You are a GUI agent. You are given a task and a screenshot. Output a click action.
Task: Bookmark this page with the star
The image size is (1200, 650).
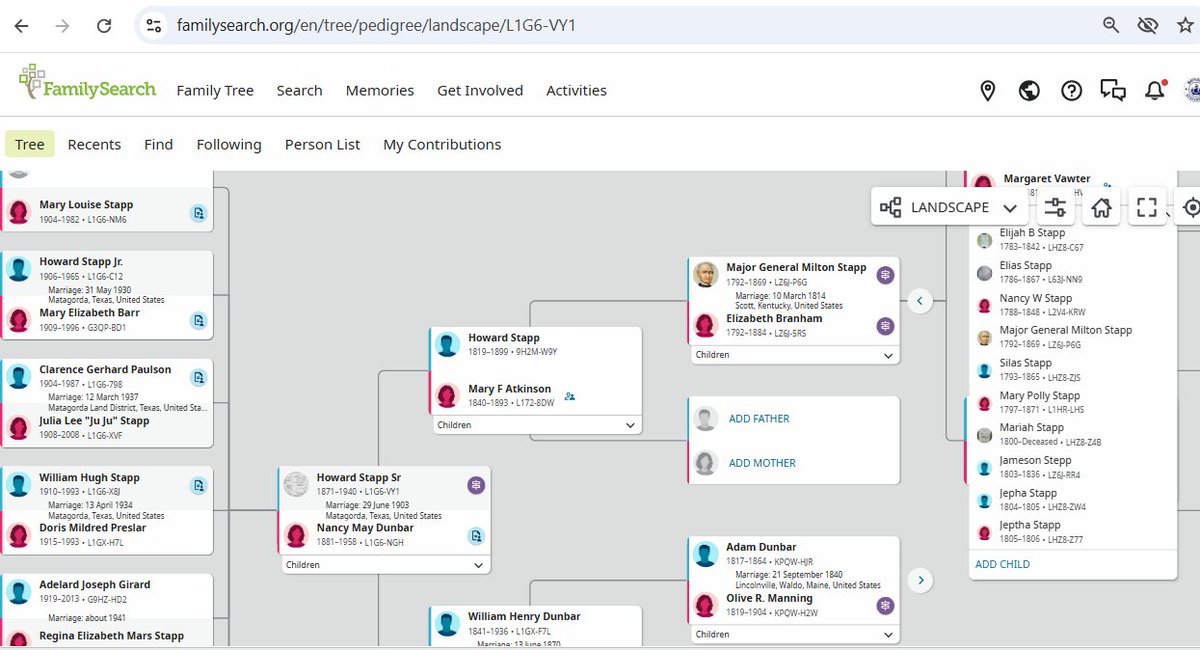pyautogui.click(x=1185, y=26)
